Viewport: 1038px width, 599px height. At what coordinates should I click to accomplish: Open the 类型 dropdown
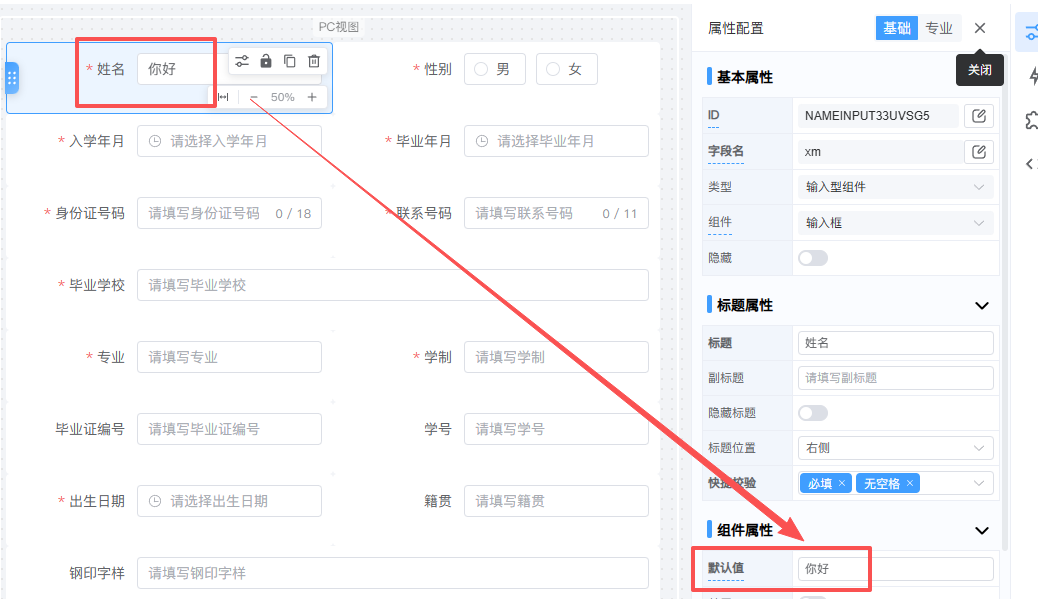coord(895,187)
